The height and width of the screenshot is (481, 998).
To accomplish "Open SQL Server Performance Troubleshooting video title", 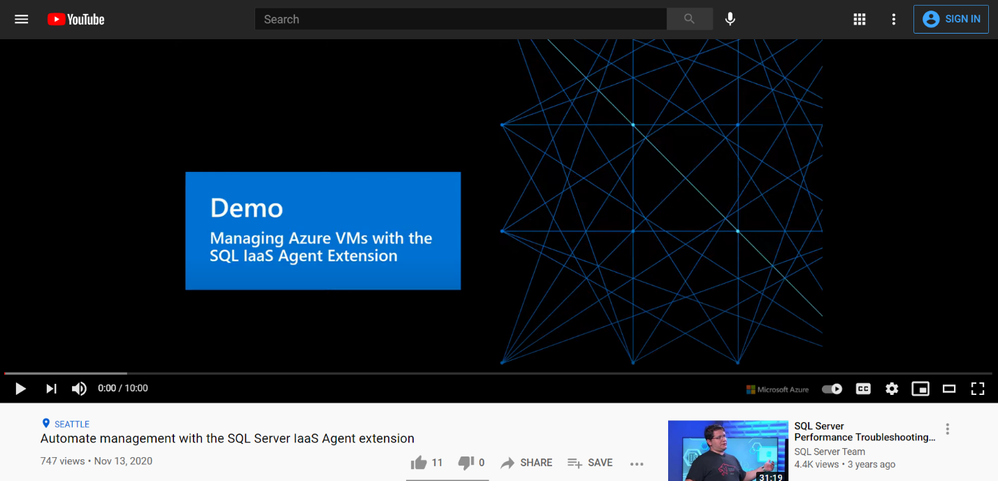I will point(864,431).
